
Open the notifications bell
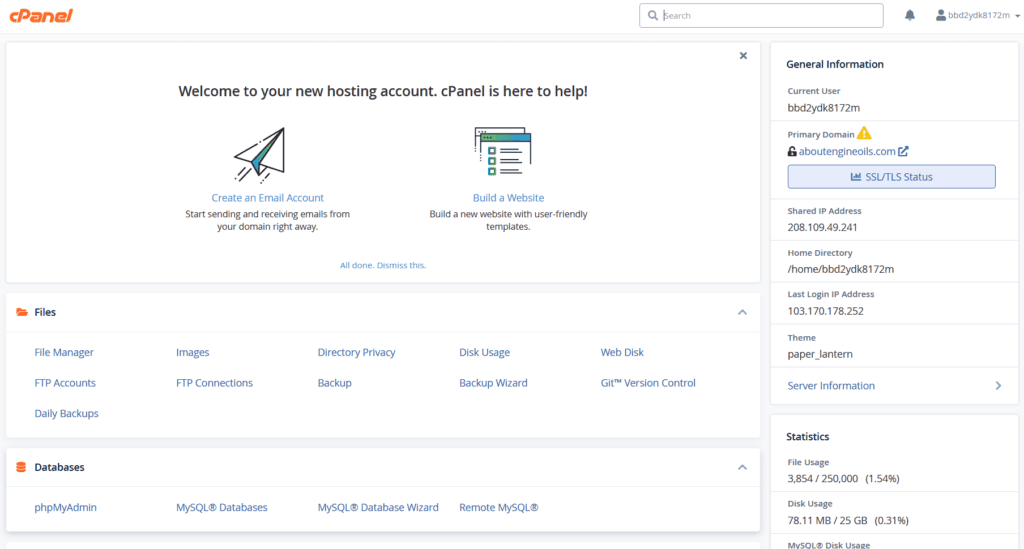coord(910,15)
